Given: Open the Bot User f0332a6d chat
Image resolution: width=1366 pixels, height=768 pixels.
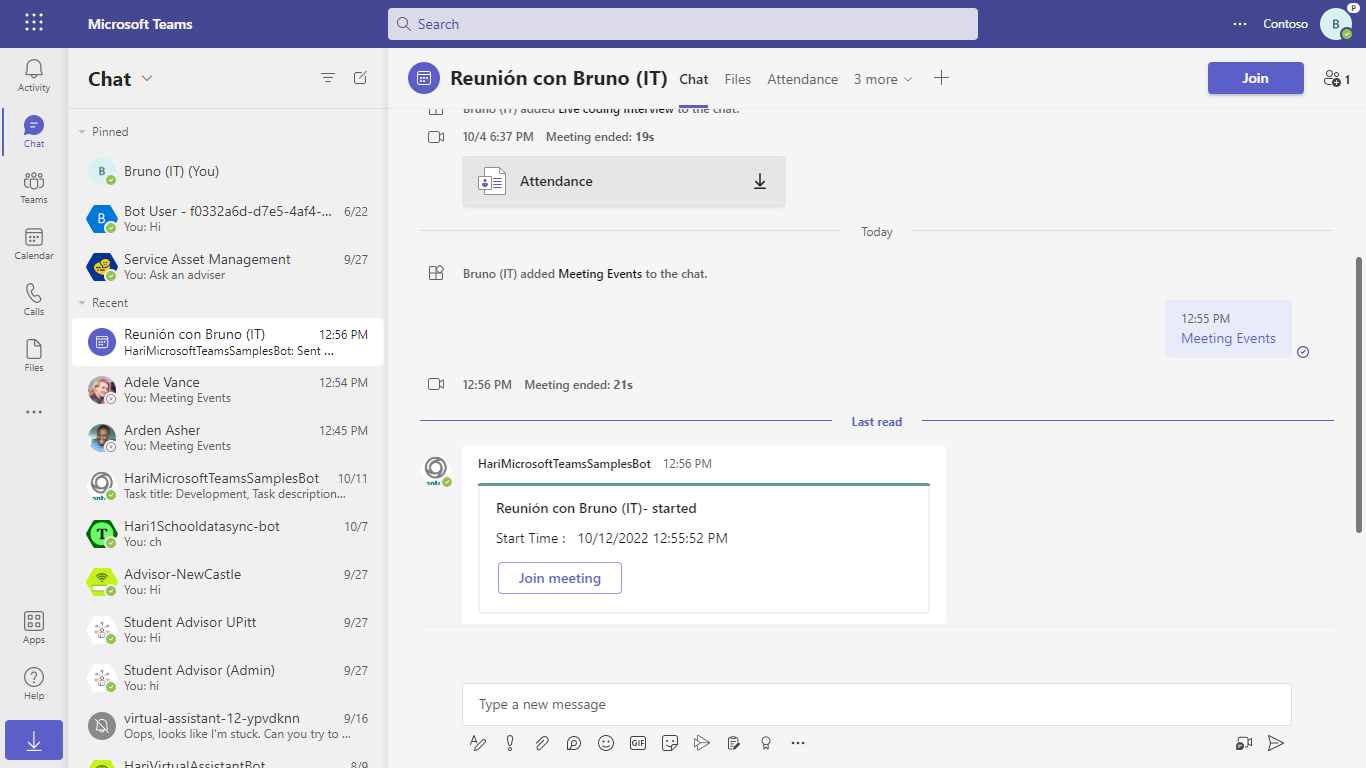Looking at the screenshot, I should point(228,219).
